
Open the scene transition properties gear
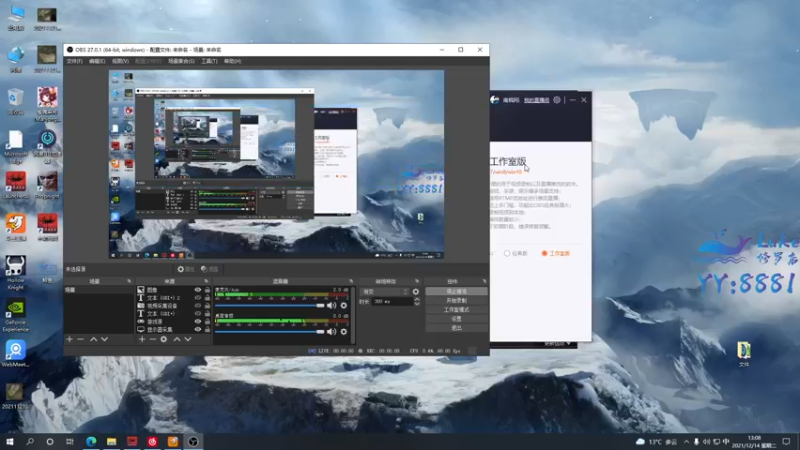coord(416,292)
